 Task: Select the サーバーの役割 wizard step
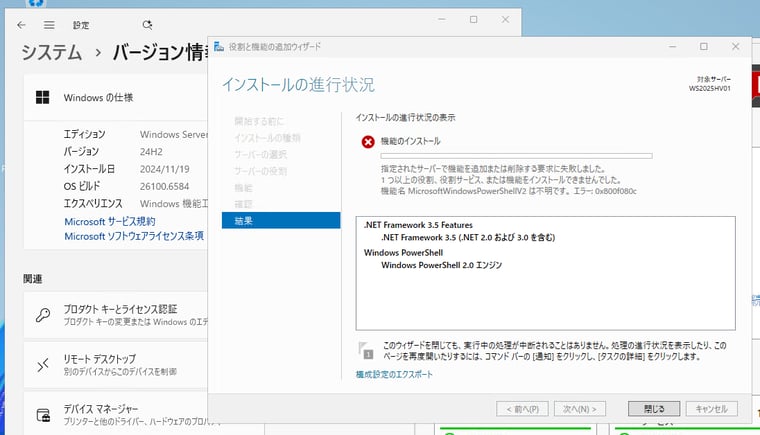260,171
